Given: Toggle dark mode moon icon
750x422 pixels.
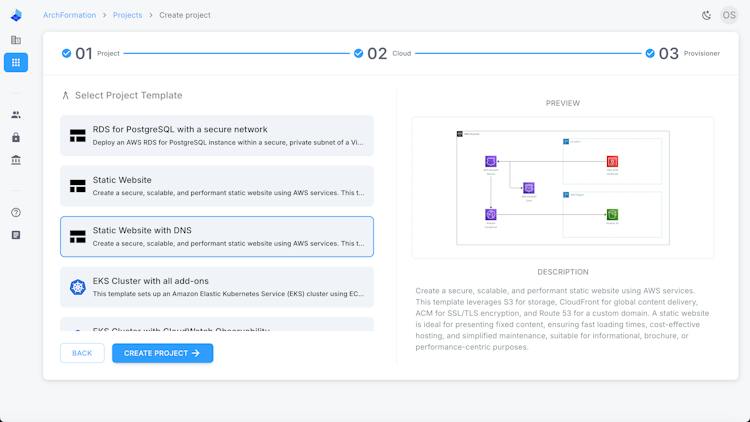Looking at the screenshot, I should (706, 15).
